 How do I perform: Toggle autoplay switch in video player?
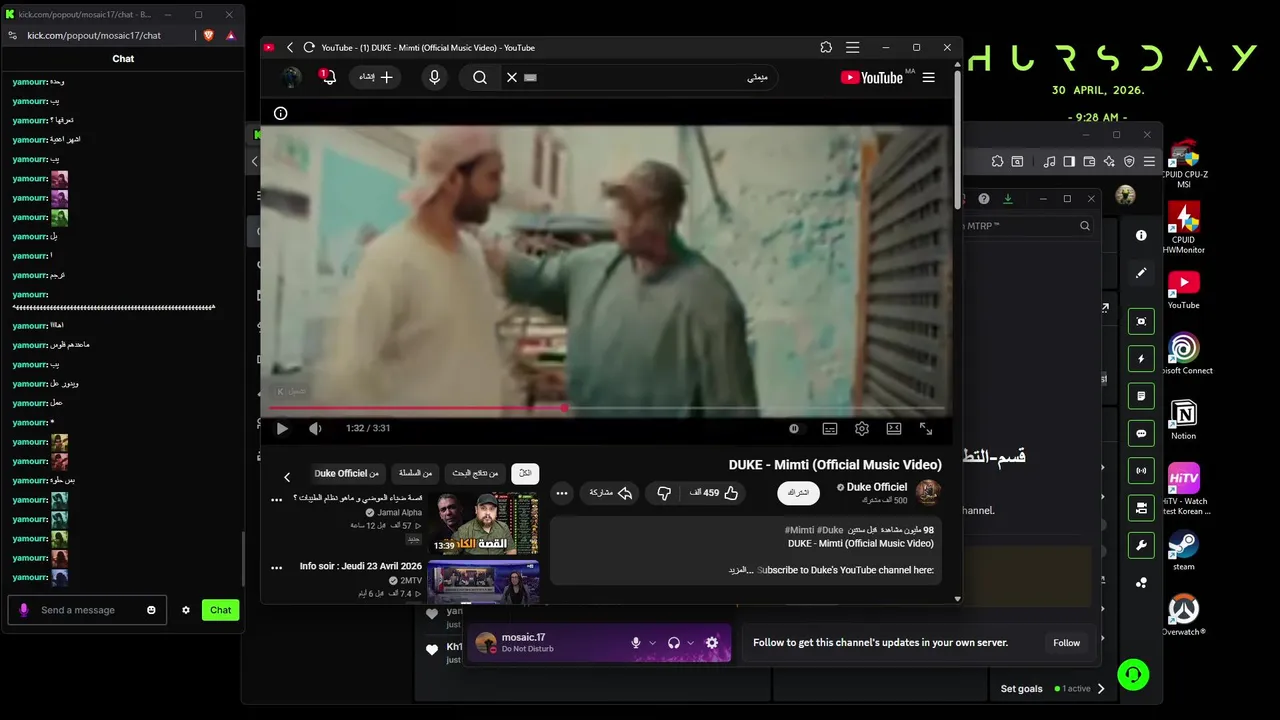tap(794, 429)
